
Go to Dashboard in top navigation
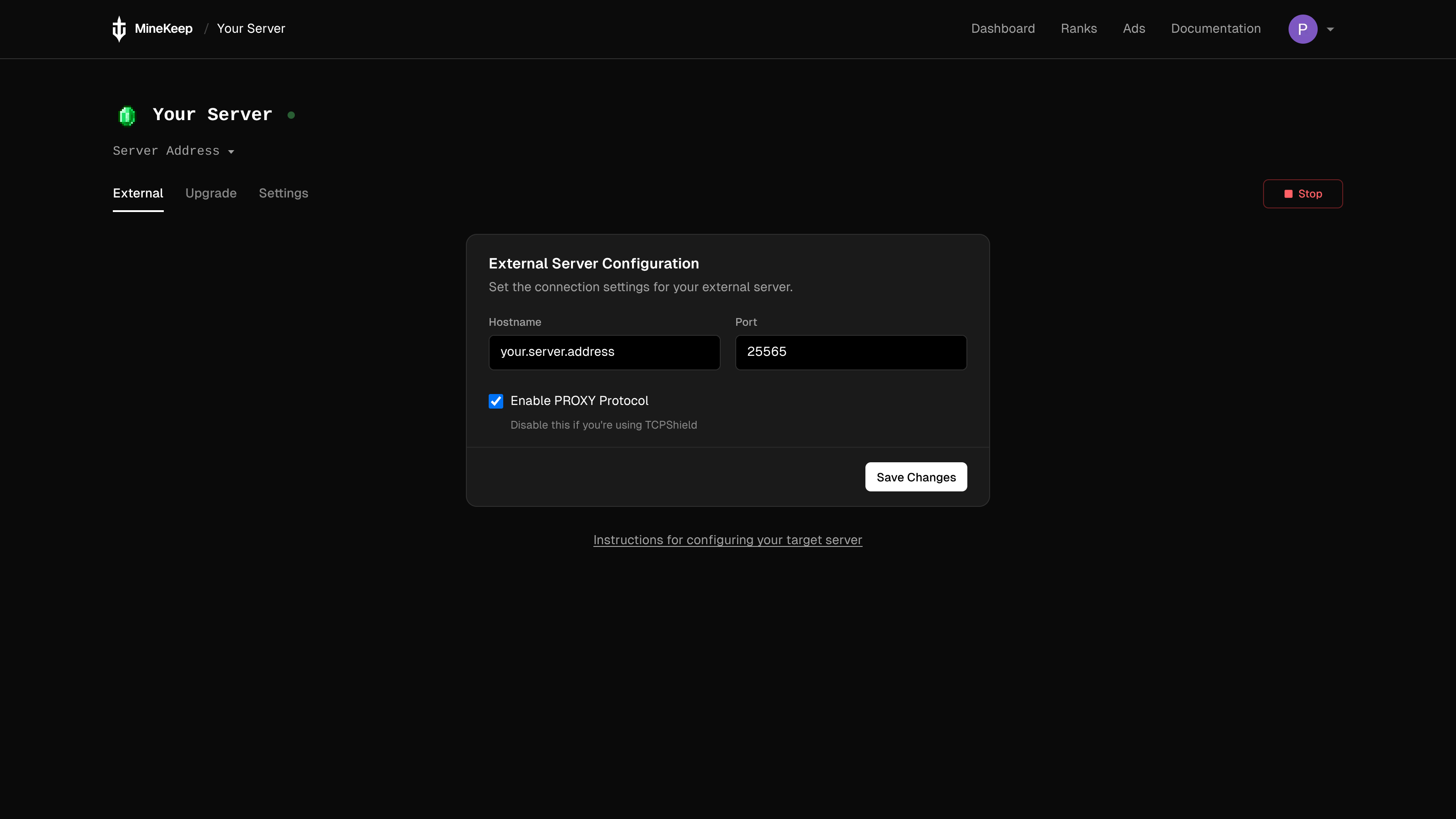coord(1003,29)
